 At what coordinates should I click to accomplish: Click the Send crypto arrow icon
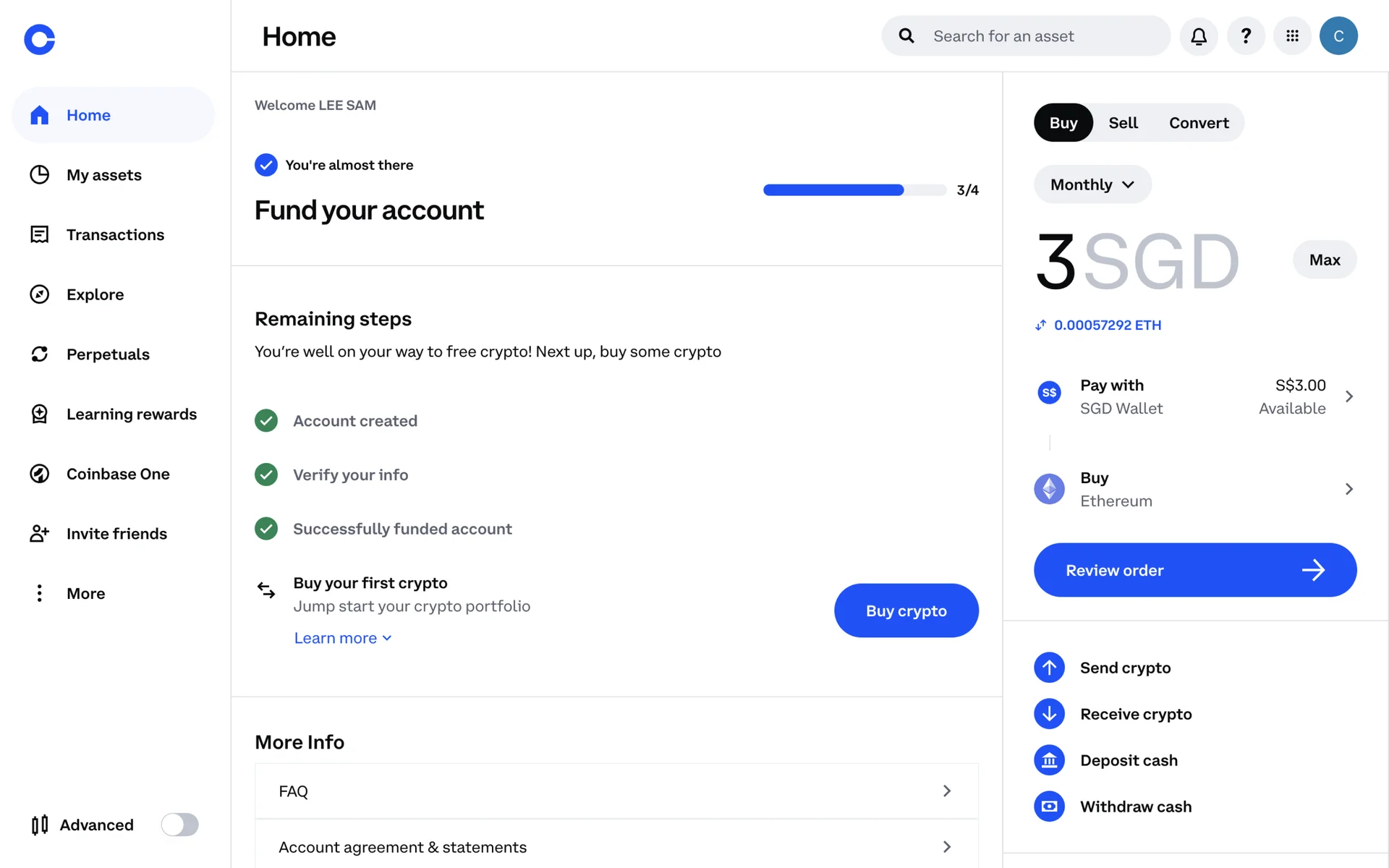click(1049, 668)
